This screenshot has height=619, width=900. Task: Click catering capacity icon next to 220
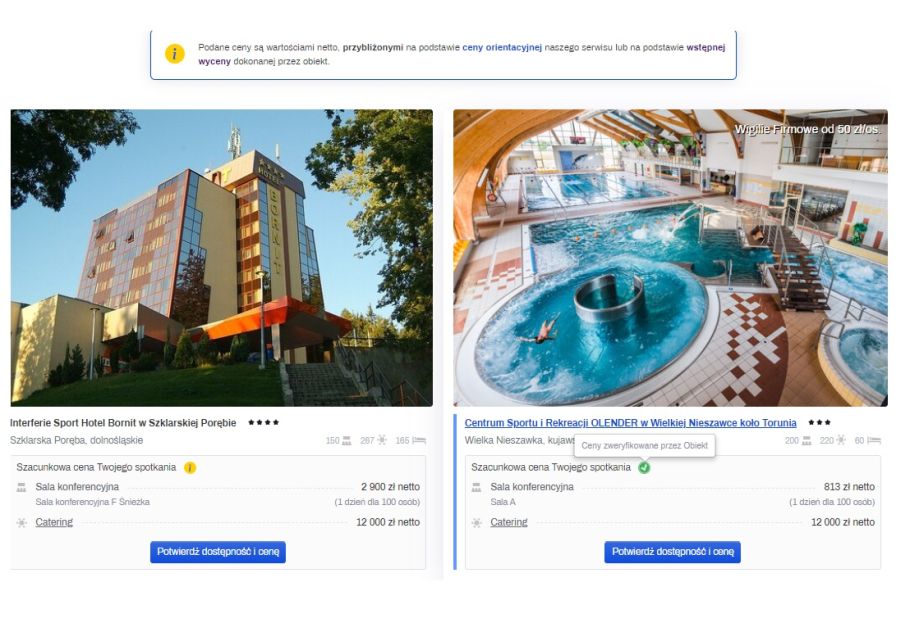pyautogui.click(x=841, y=440)
